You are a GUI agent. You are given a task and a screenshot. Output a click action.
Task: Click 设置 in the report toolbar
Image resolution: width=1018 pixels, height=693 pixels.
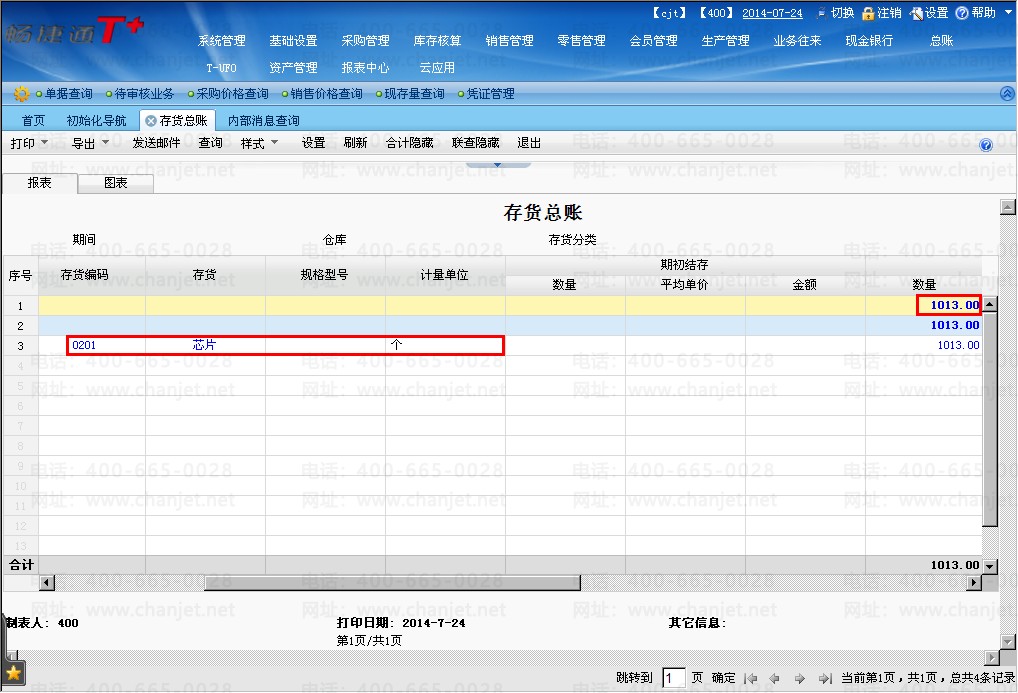point(314,143)
